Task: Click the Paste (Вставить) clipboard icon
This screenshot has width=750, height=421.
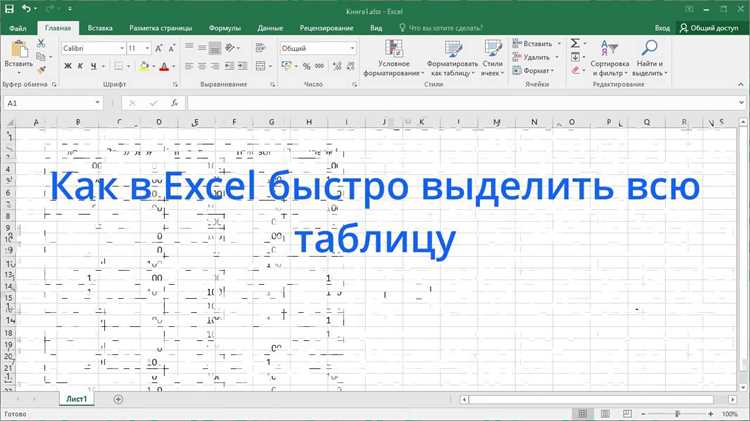Action: (19, 49)
